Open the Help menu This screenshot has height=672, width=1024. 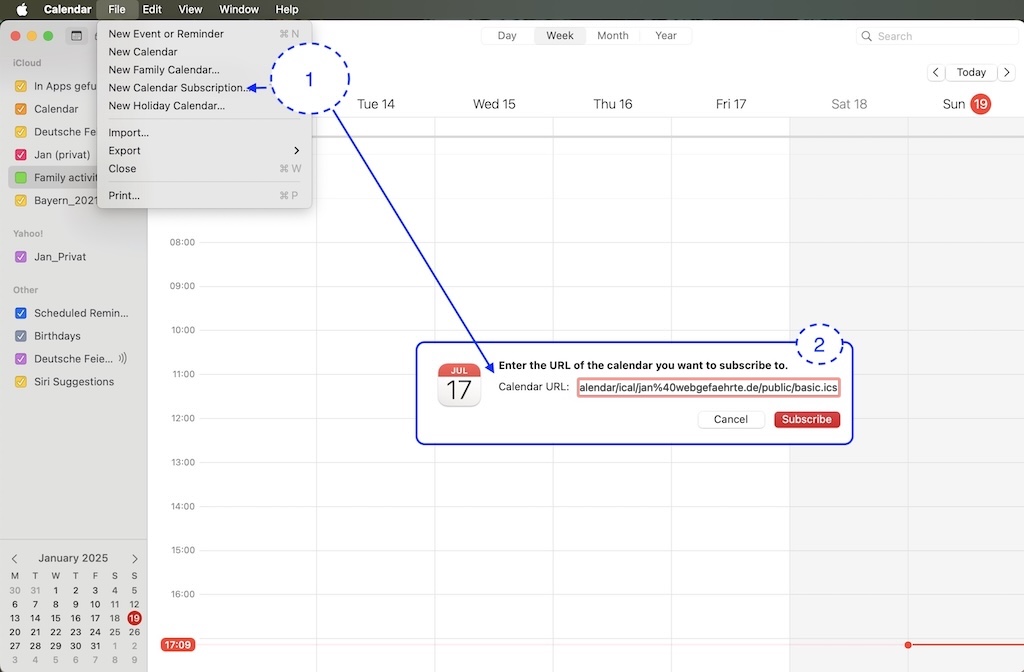(x=287, y=9)
